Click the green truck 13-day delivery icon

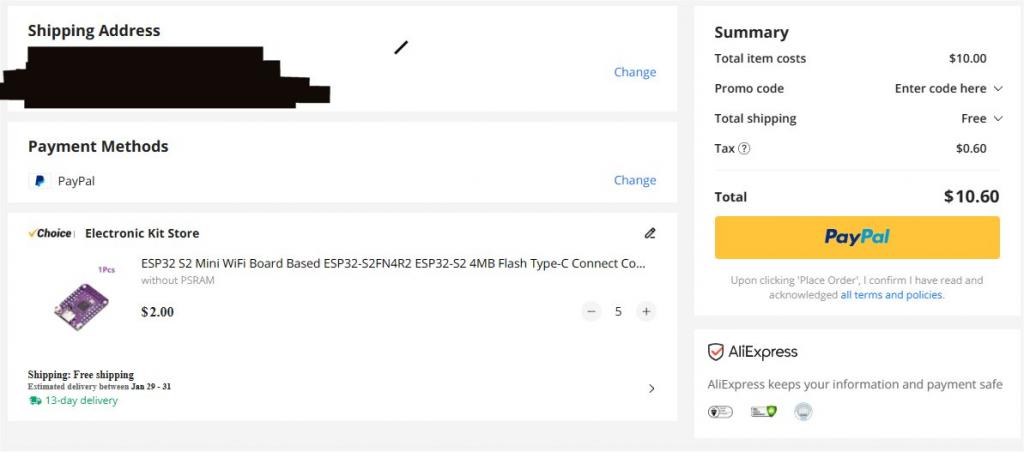[x=36, y=400]
